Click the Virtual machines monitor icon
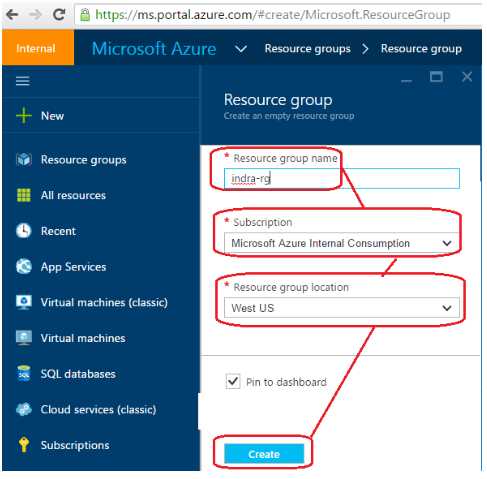Image resolution: width=487 pixels, height=479 pixels. (24, 338)
